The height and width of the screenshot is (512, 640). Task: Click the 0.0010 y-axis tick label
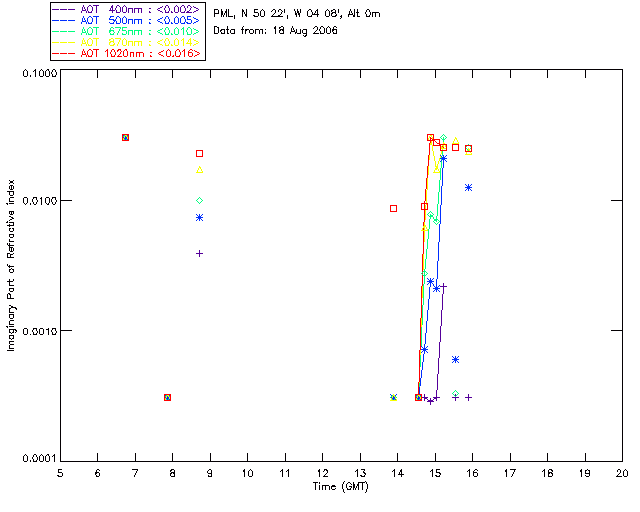(x=39, y=331)
